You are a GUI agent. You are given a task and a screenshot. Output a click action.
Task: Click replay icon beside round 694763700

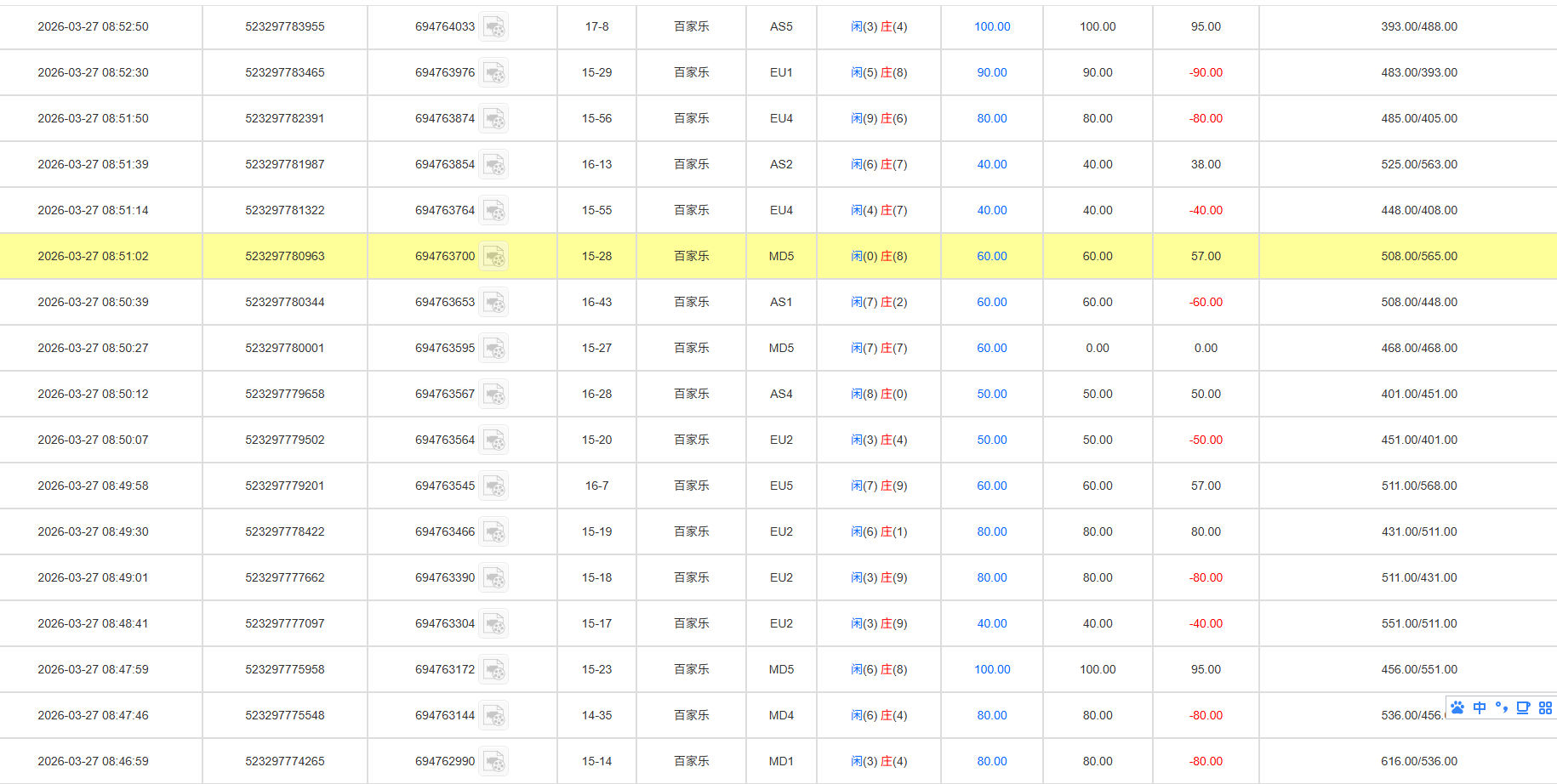coord(493,257)
